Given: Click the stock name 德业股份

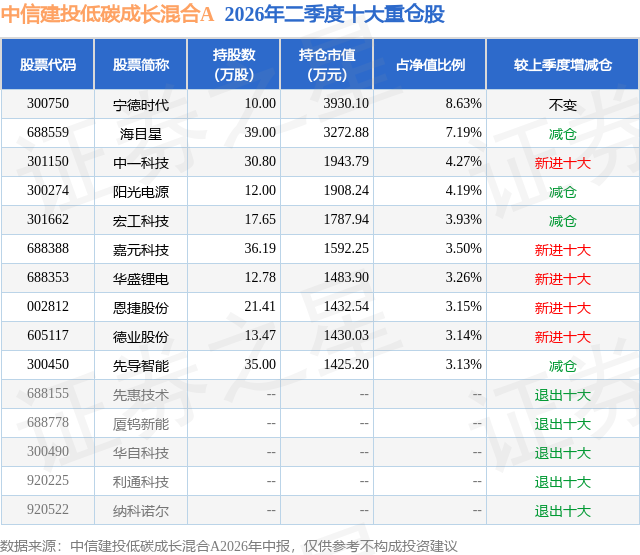Looking at the screenshot, I should click(x=141, y=337).
